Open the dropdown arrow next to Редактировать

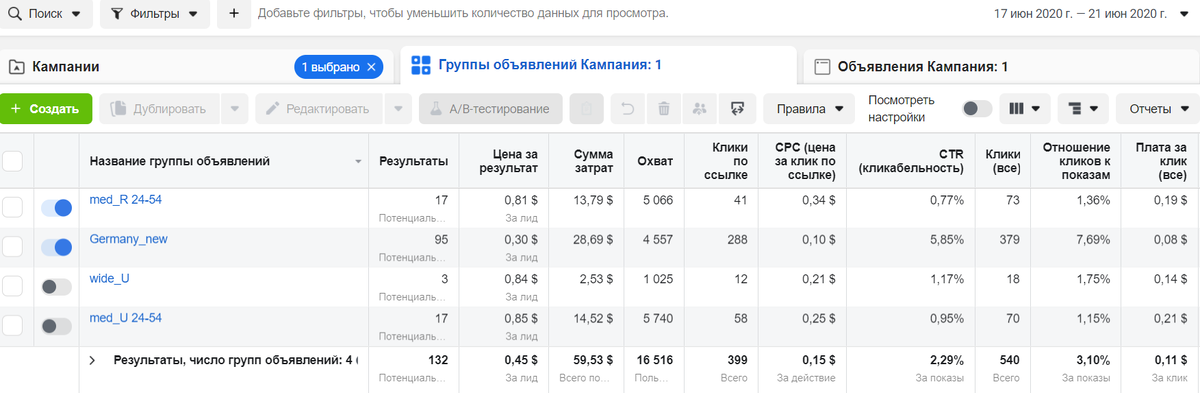(x=398, y=108)
